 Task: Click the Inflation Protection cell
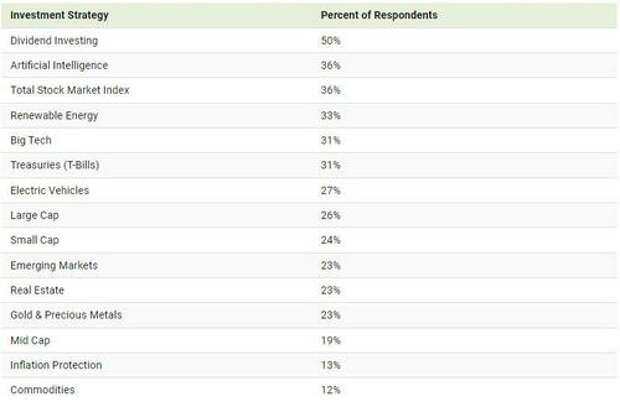[56, 365]
